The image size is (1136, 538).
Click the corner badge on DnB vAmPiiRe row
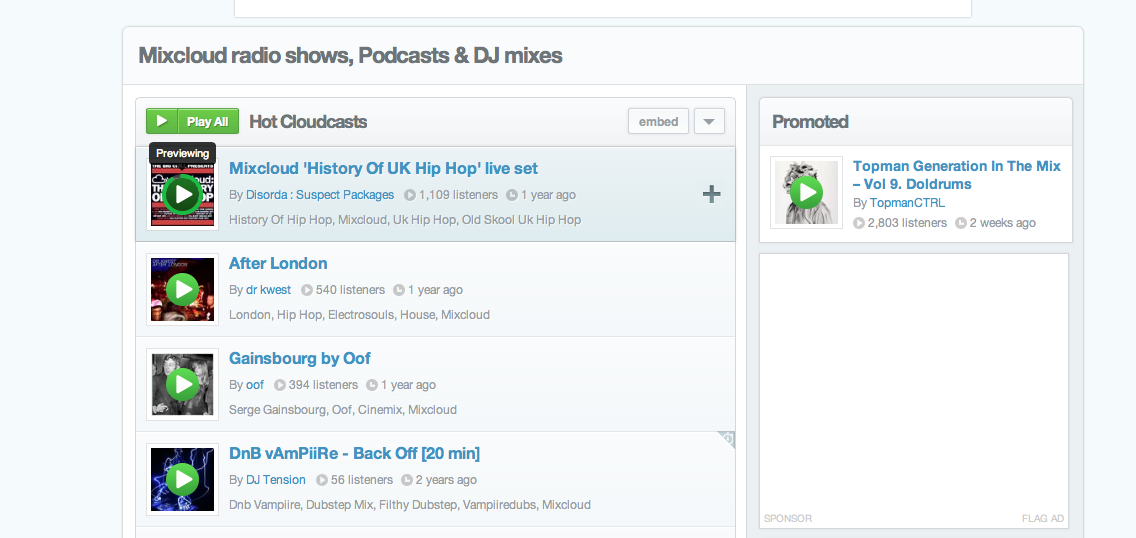[727, 440]
